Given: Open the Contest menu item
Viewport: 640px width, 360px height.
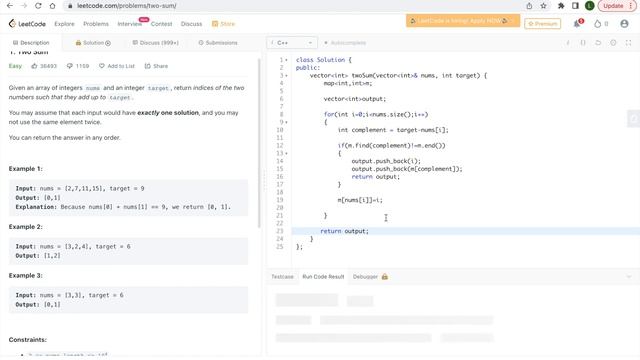Looking at the screenshot, I should tap(161, 24).
